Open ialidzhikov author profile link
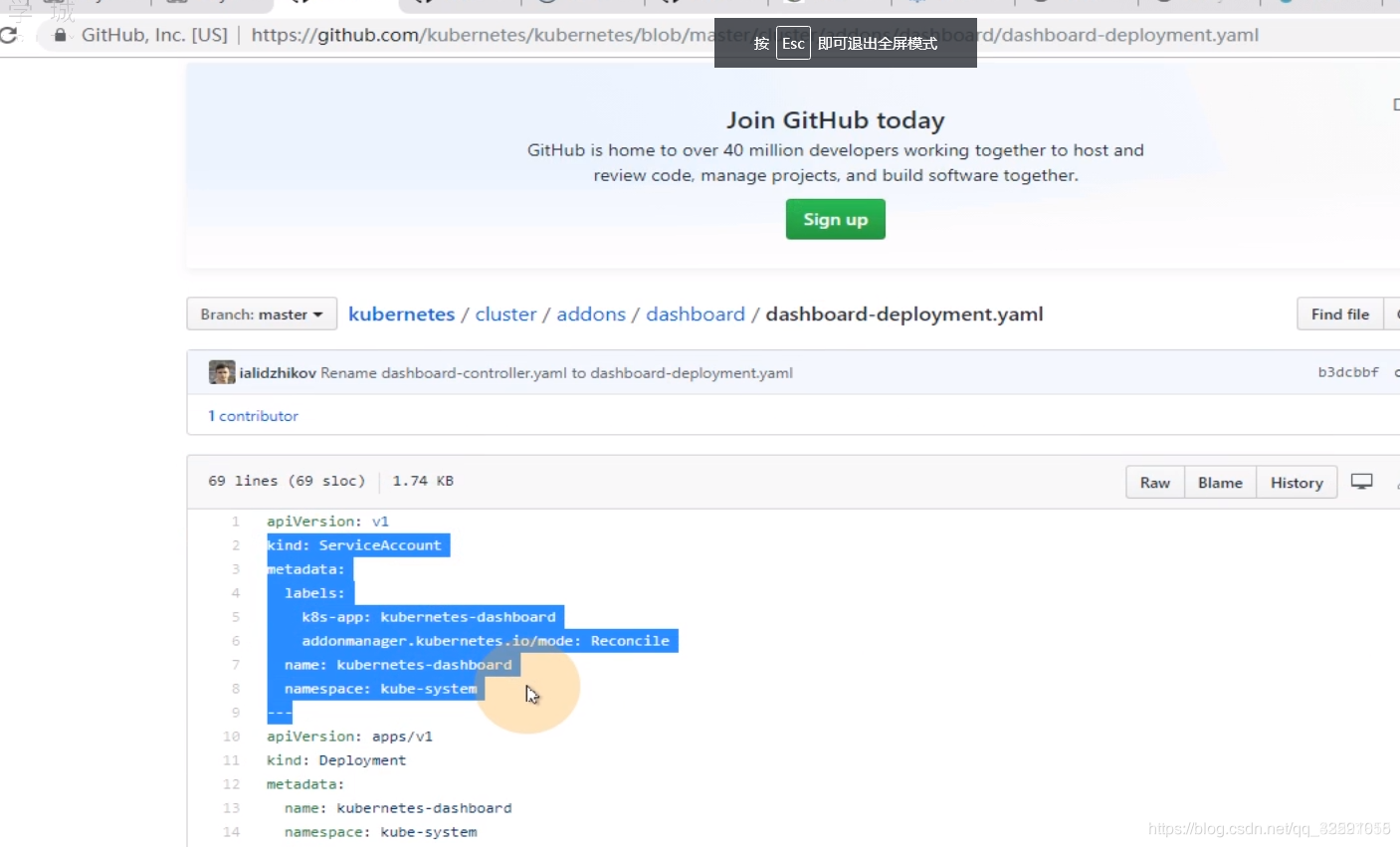The image size is (1400, 847). pos(278,373)
